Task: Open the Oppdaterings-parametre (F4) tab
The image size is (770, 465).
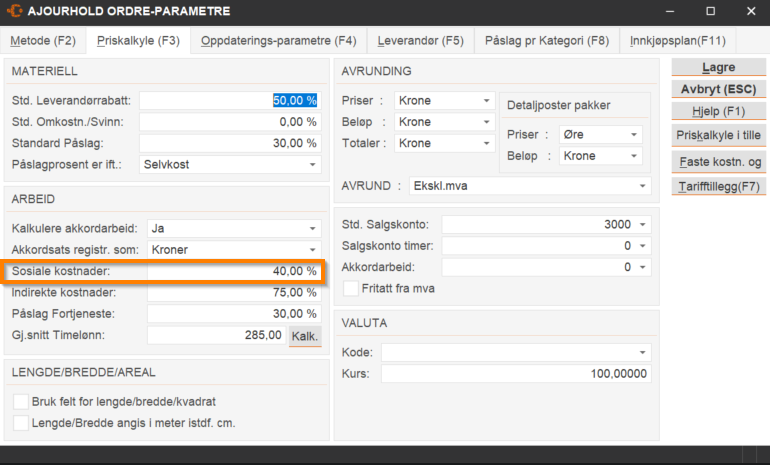Action: coord(278,41)
